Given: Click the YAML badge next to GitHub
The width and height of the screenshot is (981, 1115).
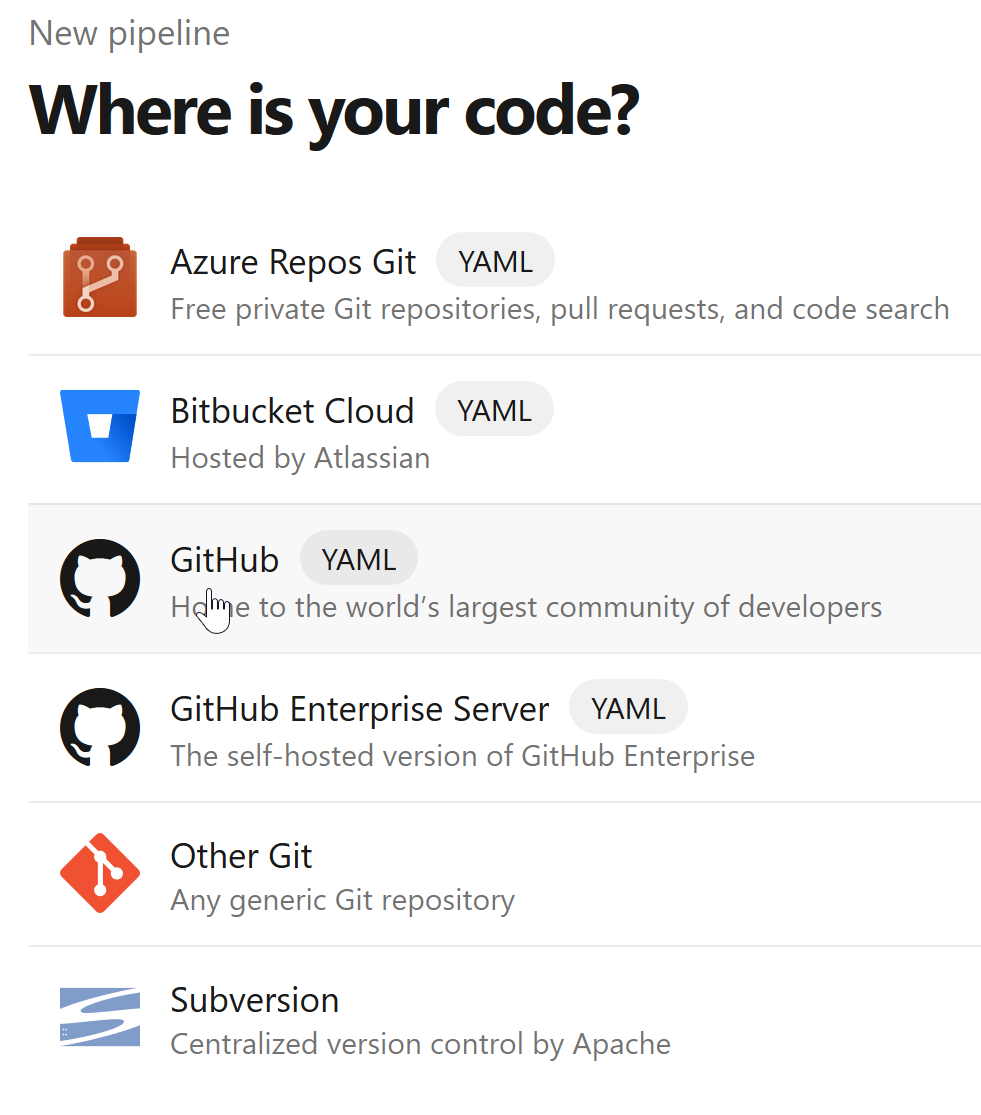Looking at the screenshot, I should click(358, 558).
